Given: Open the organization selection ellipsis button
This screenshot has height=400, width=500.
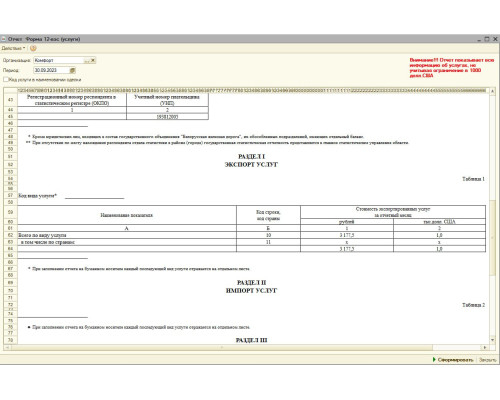Looking at the screenshot, I should [87, 60].
